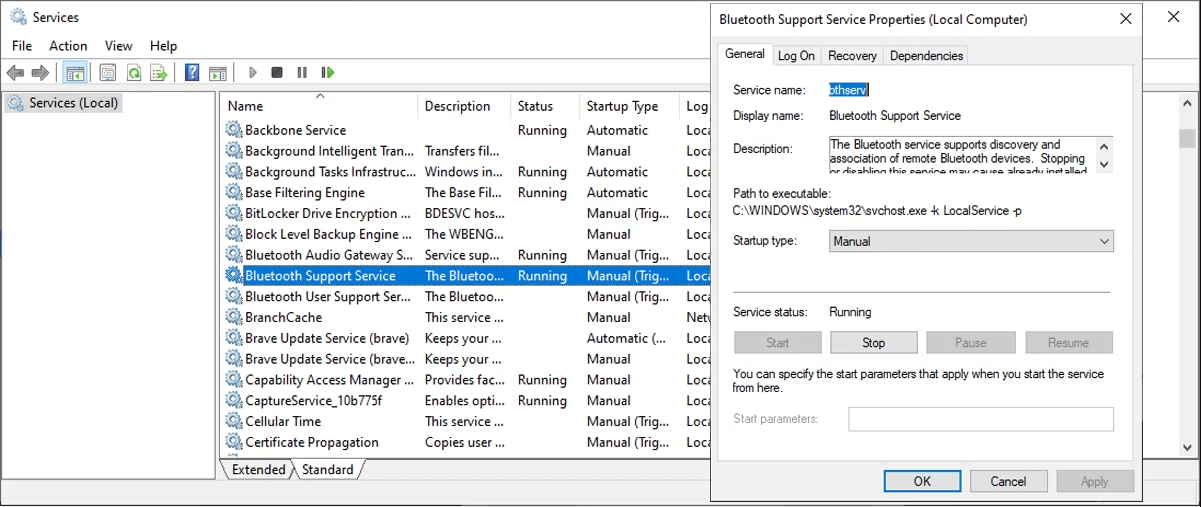Click the OK button
1201x507 pixels.
922,481
